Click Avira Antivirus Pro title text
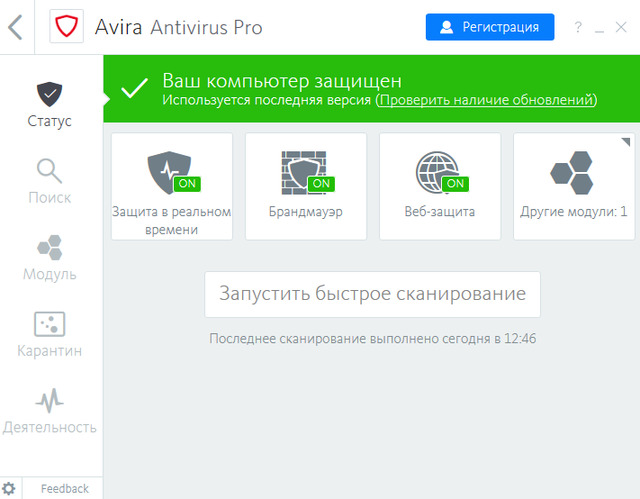Image resolution: width=640 pixels, height=499 pixels. pyautogui.click(x=178, y=27)
